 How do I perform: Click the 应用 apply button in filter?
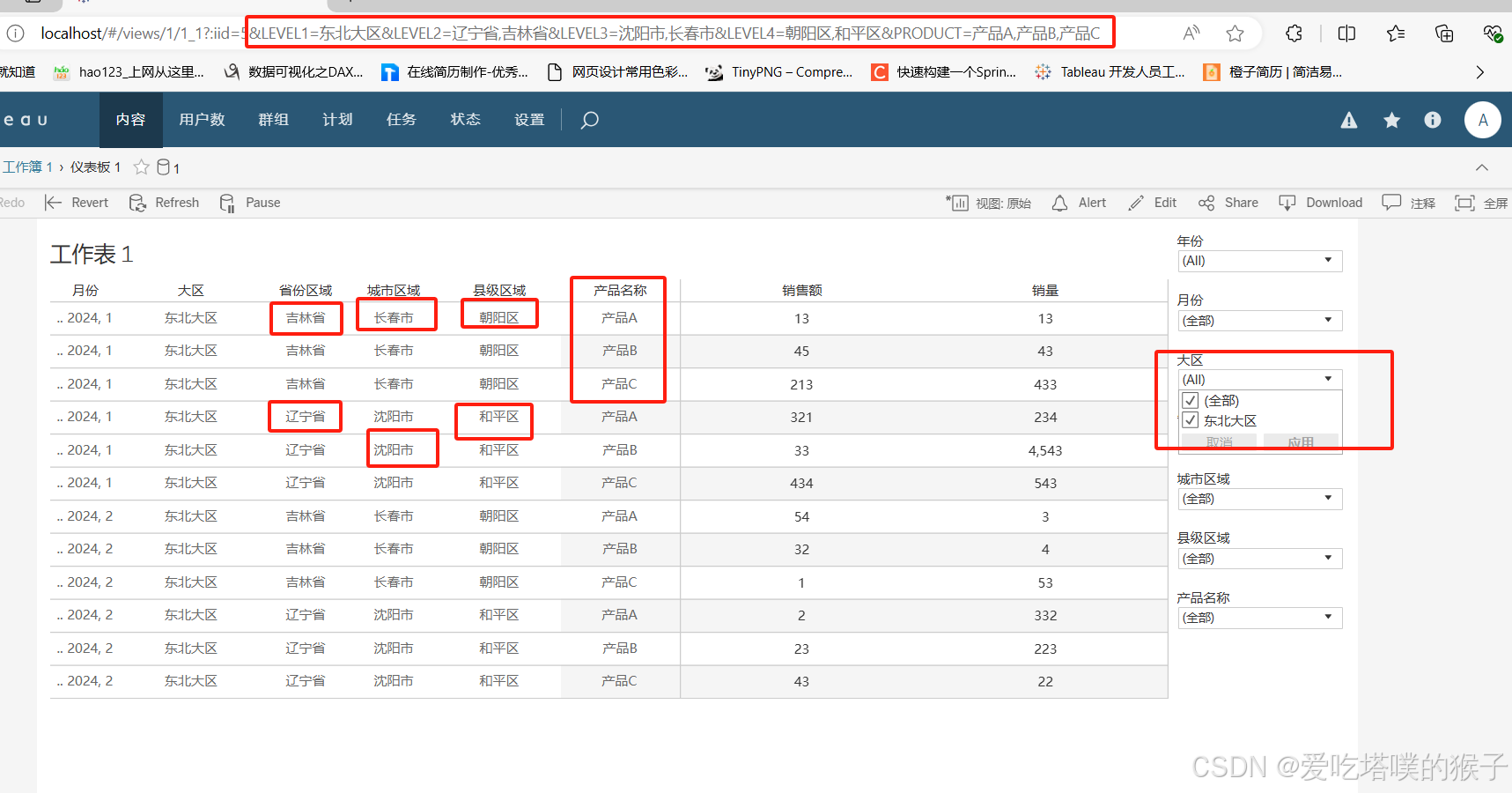click(1301, 442)
